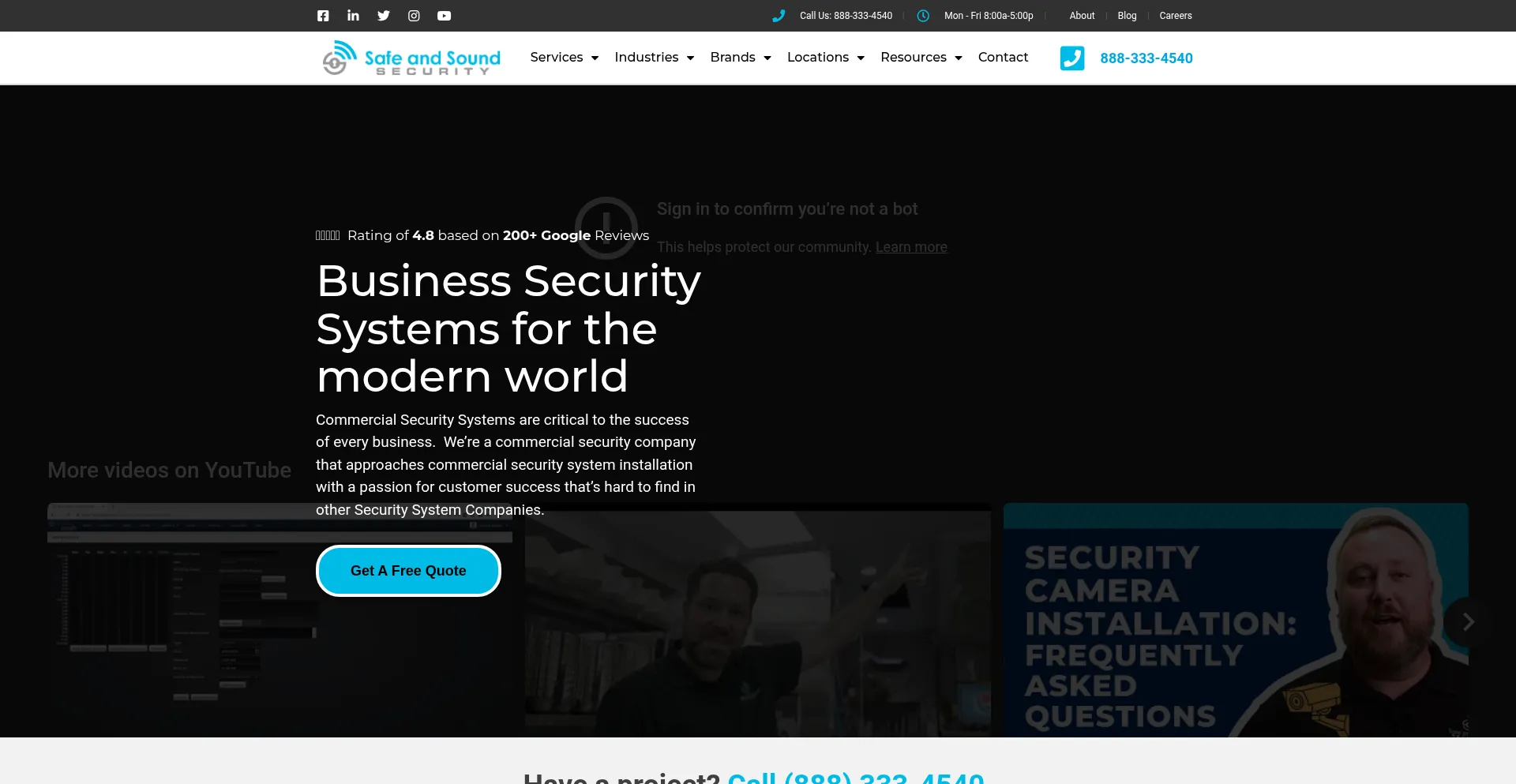This screenshot has height=784, width=1516.
Task: Open the LinkedIn social icon
Action: [x=353, y=16]
